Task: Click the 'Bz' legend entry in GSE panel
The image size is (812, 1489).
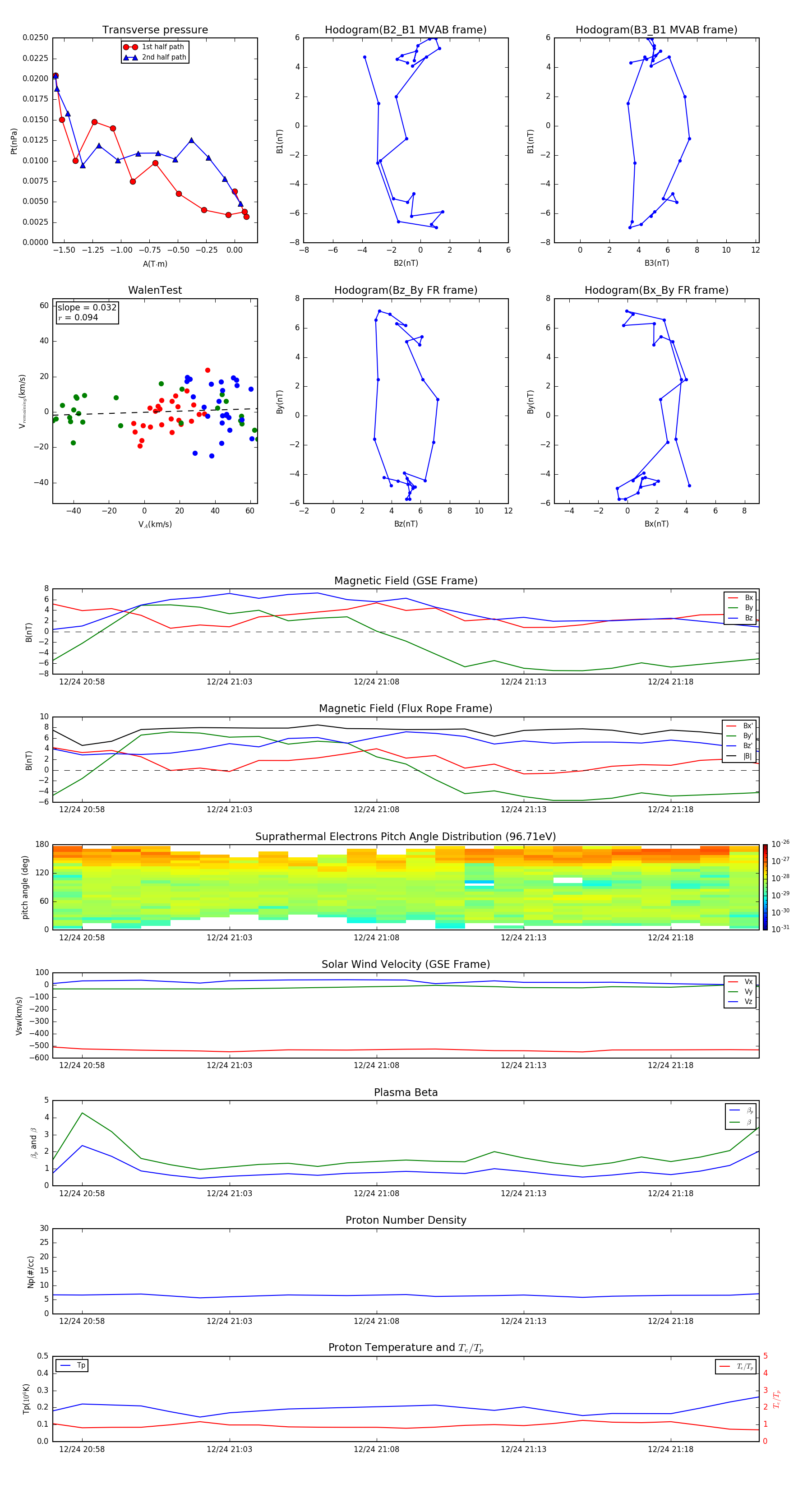Action: click(x=741, y=618)
